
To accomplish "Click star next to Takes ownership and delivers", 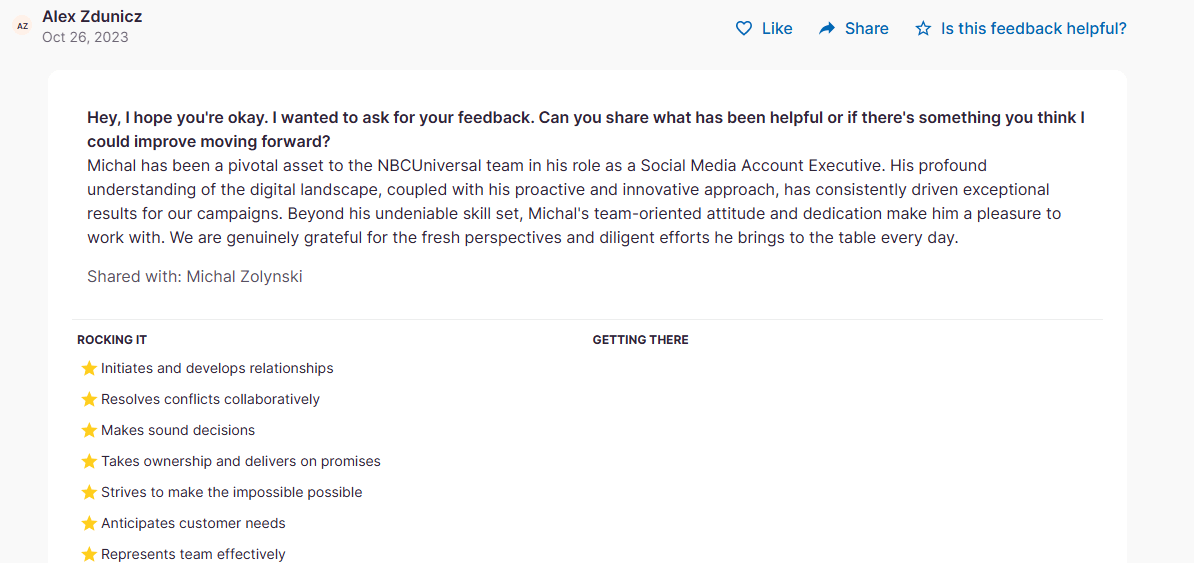I will pyautogui.click(x=89, y=461).
